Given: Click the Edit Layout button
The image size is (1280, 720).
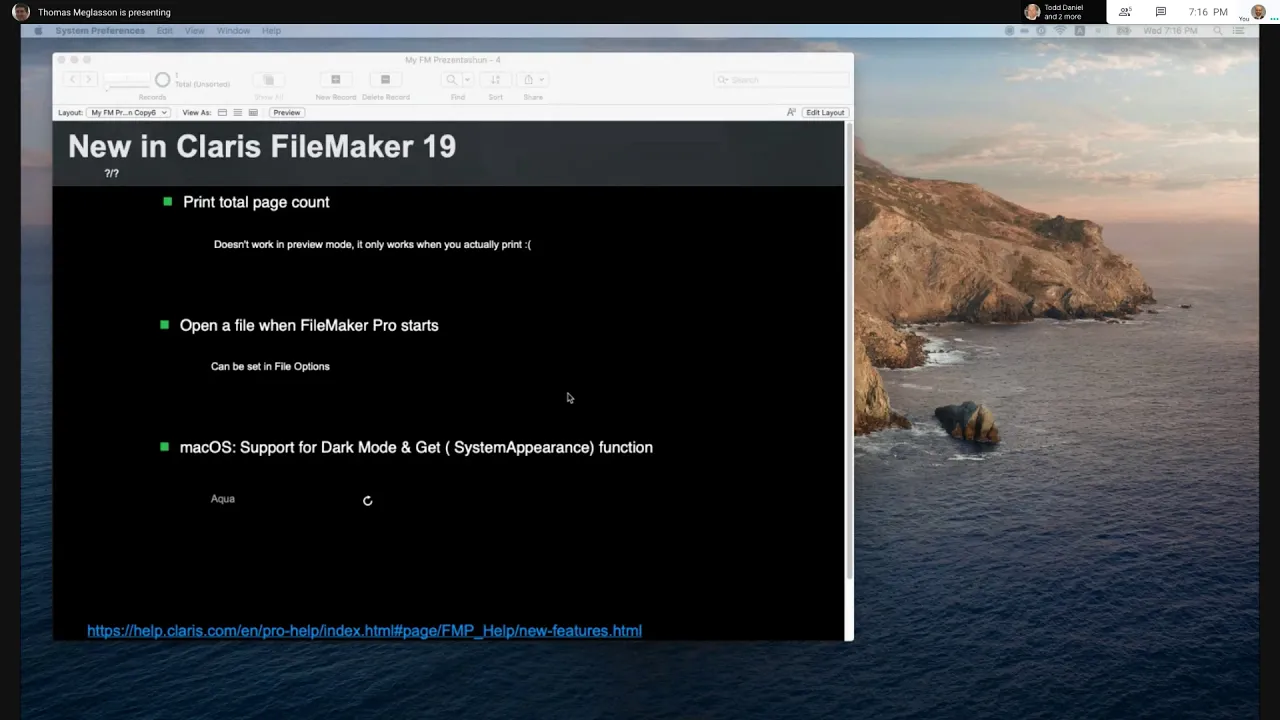Looking at the screenshot, I should [x=825, y=113].
